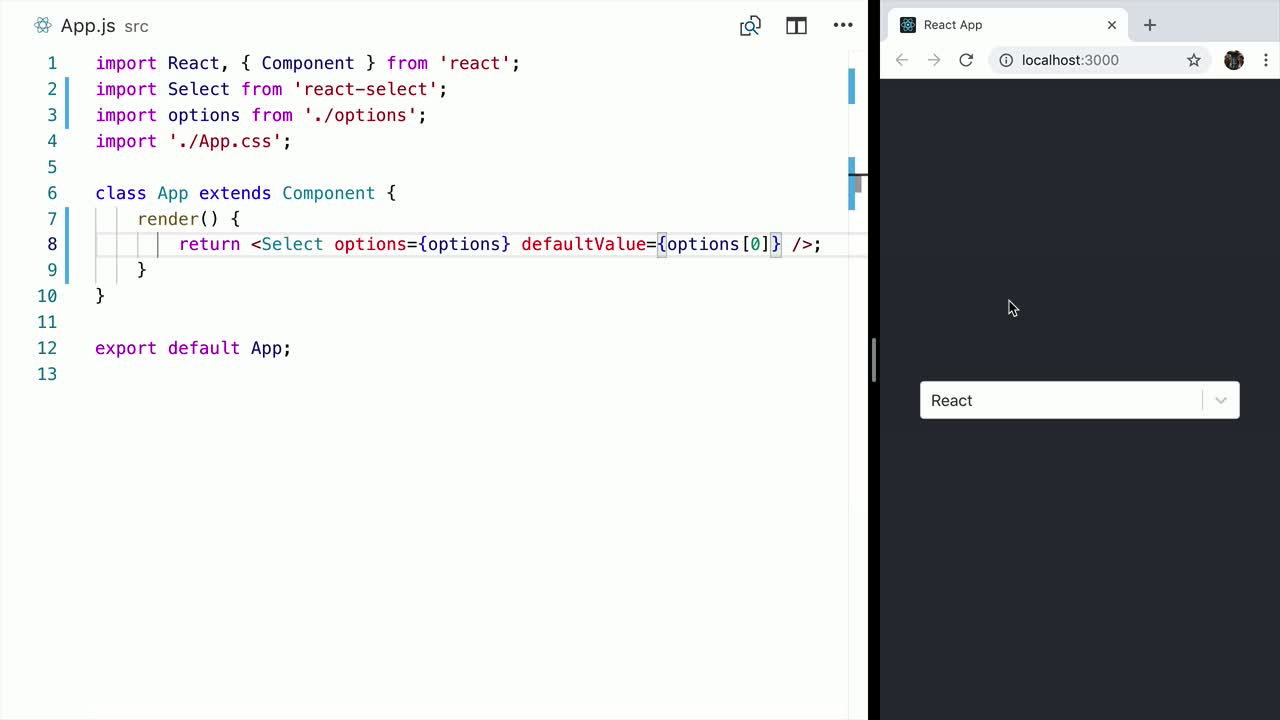This screenshot has height=720, width=1280.
Task: Split the editor using the layout icon
Action: 796,26
